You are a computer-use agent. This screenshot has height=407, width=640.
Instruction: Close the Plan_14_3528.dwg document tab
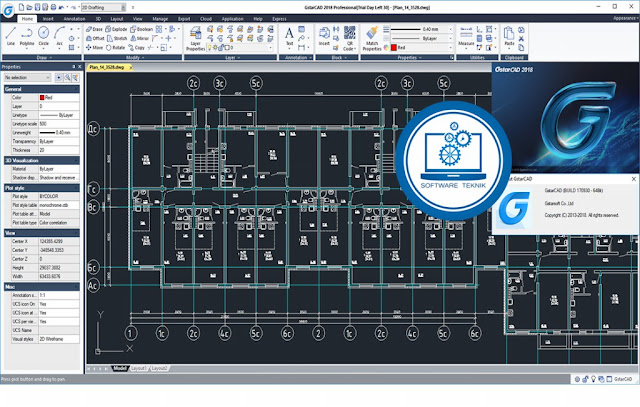pyautogui.click(x=131, y=67)
